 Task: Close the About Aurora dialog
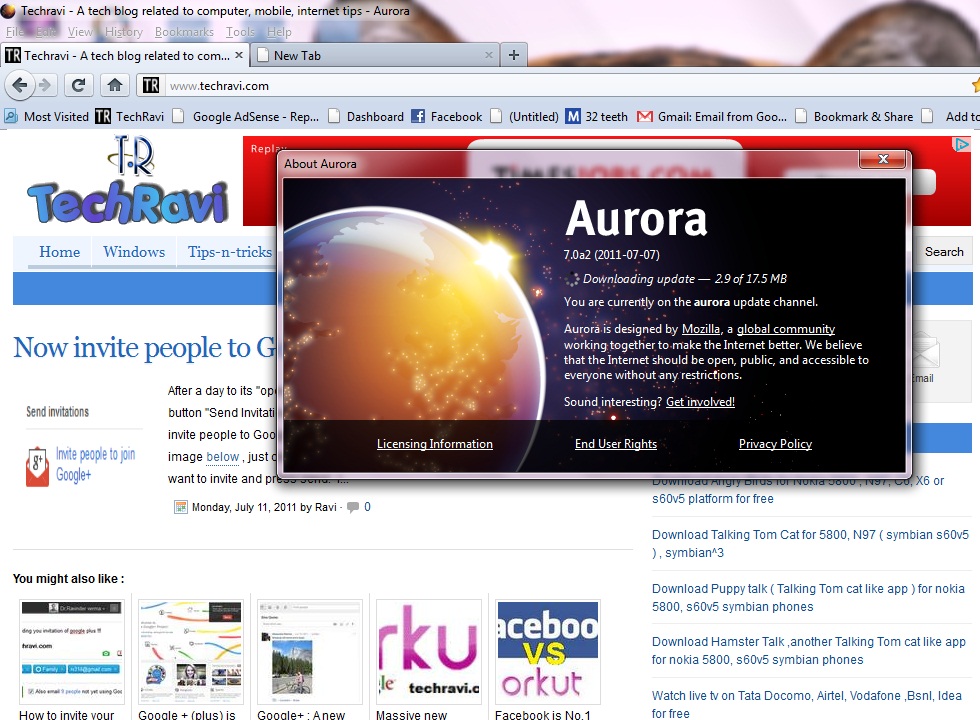882,159
